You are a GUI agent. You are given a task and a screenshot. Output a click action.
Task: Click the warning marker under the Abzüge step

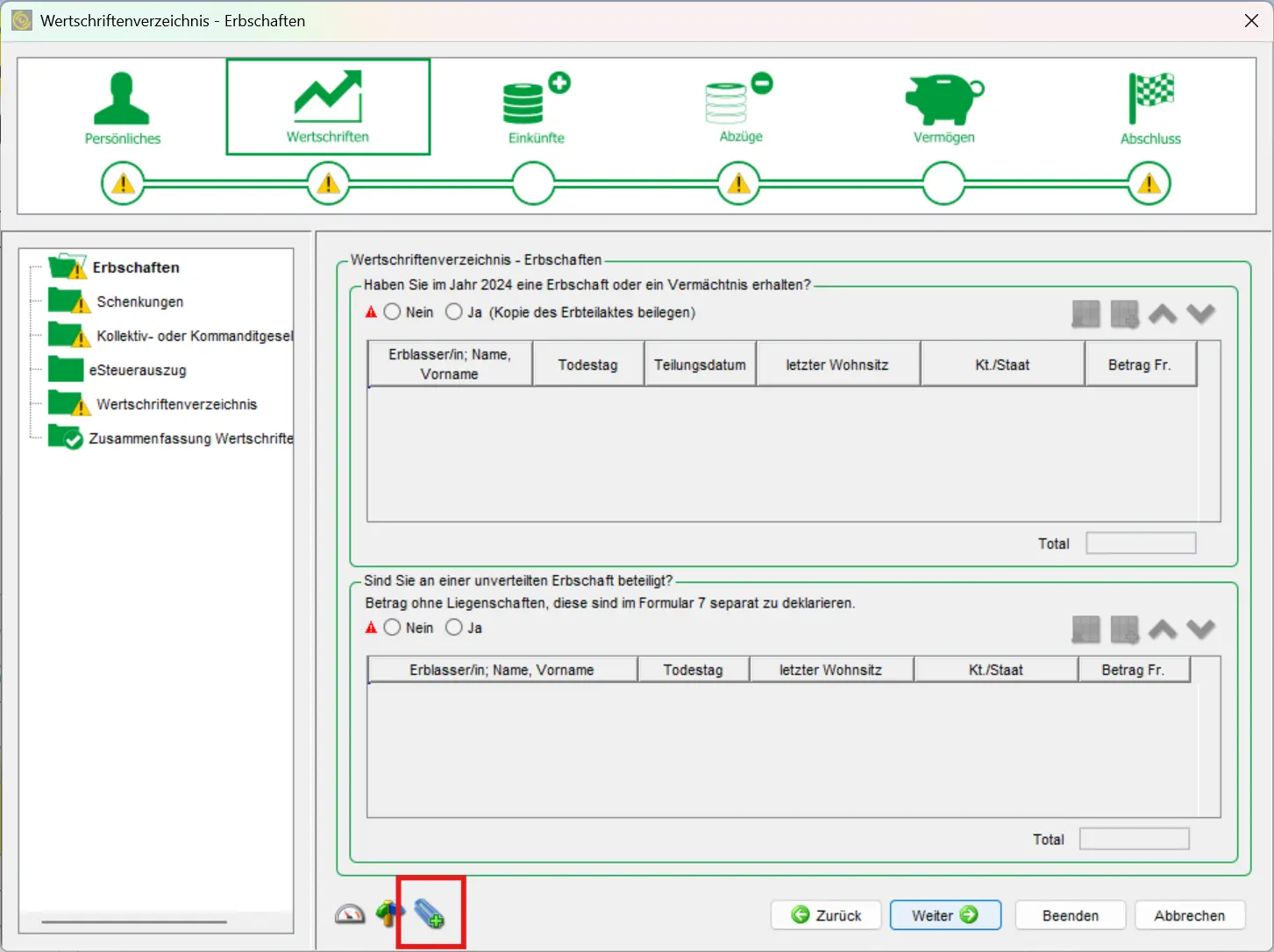[x=737, y=183]
